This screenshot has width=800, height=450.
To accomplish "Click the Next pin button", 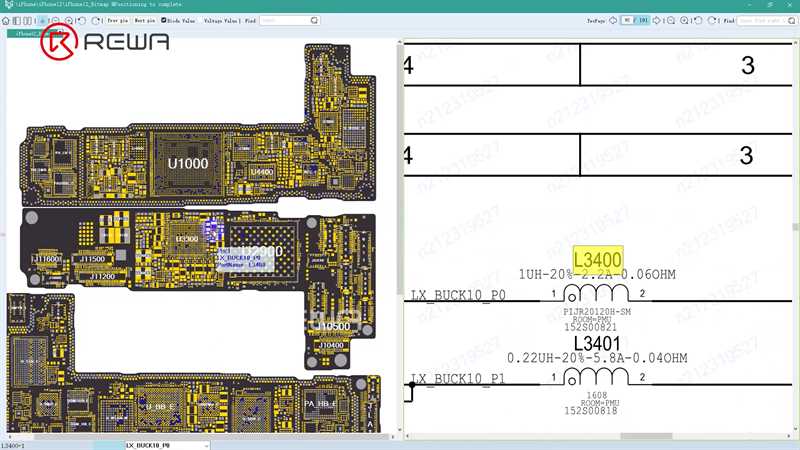I will point(144,21).
